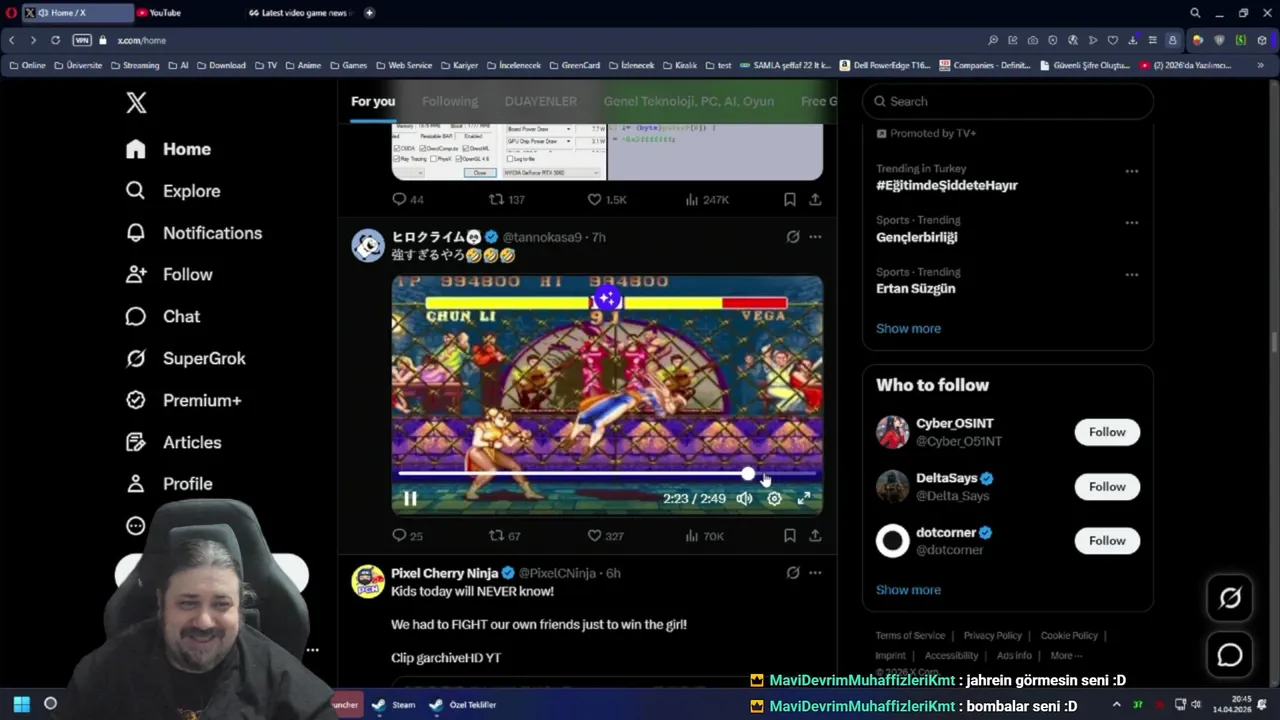
Task: Switch to Genel Teknoloji, PC, AI, Oyun tab
Action: [689, 101]
